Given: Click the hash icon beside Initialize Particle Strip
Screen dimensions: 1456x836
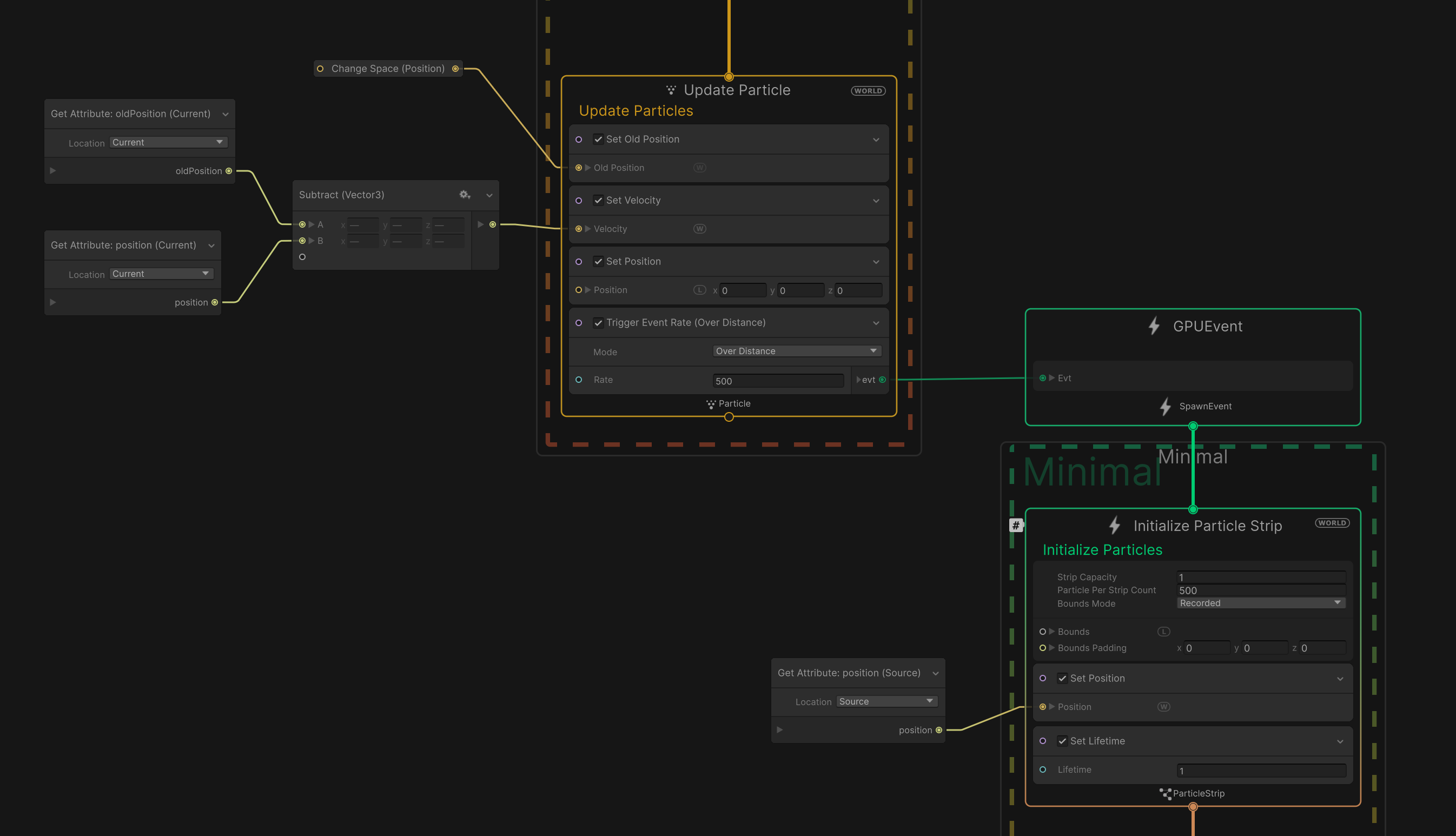Looking at the screenshot, I should [x=1016, y=526].
